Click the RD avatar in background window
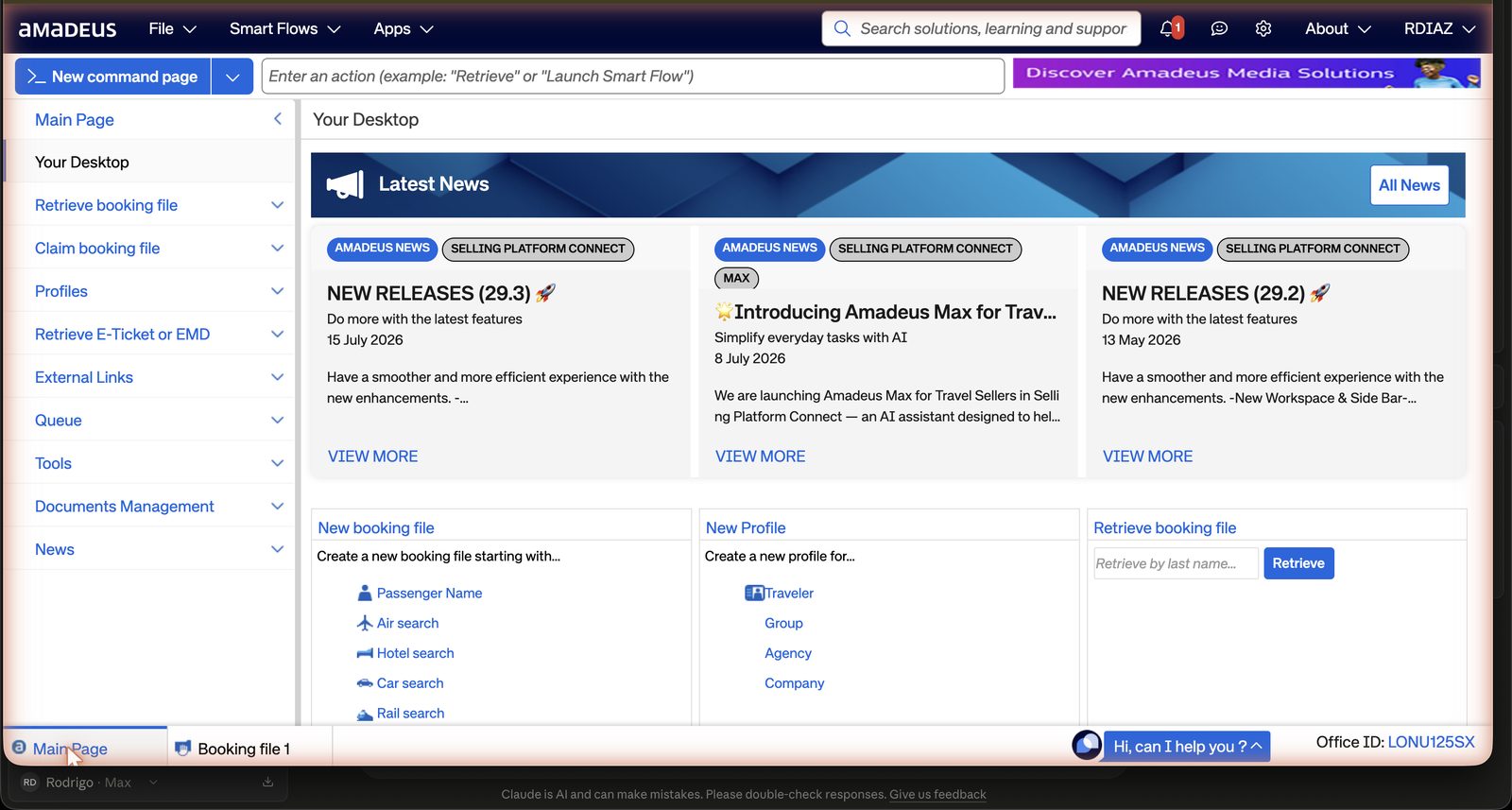 29,782
